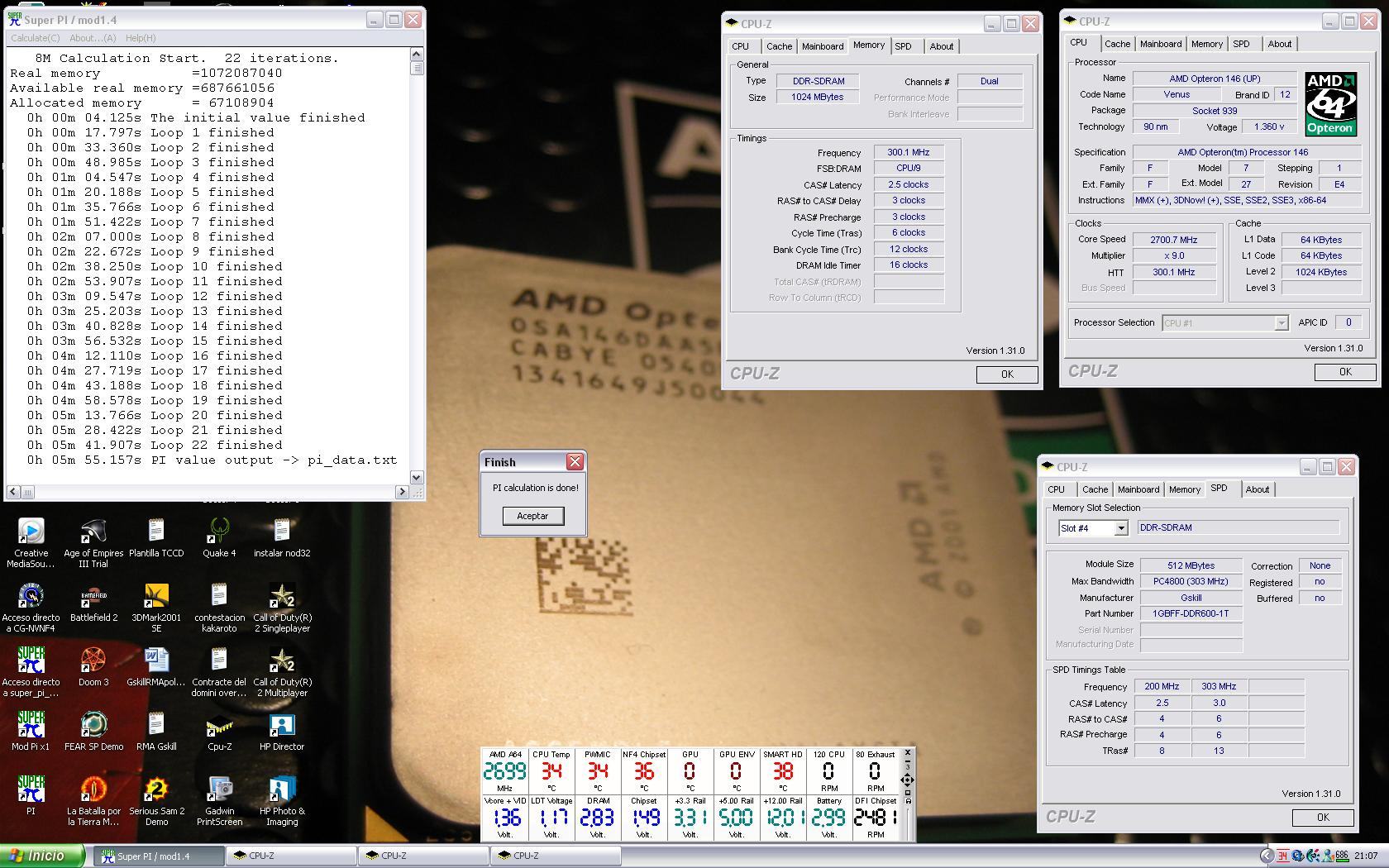Viewport: 1389px width, 868px height.
Task: Open Cache tab in the Opteron processor CPU-Z window
Action: coord(1117,44)
